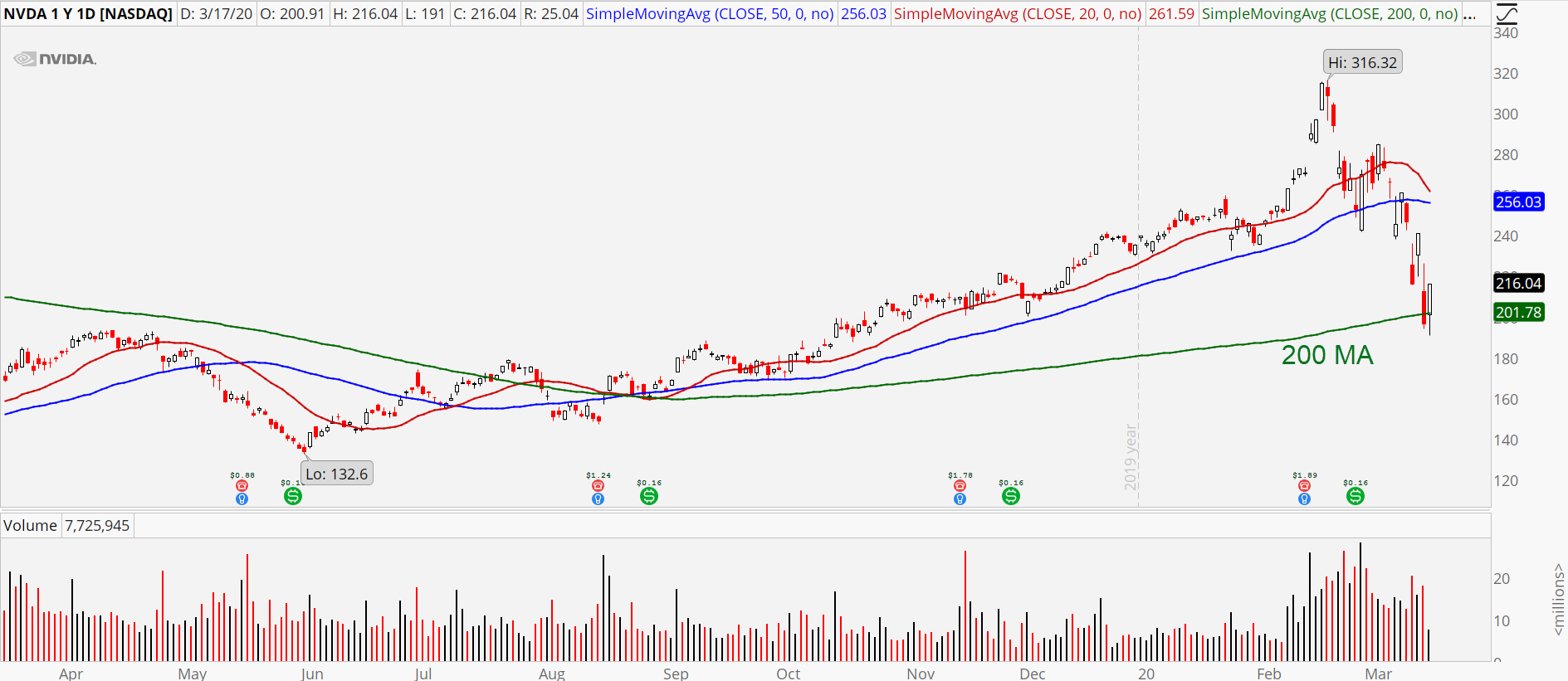
Task: Select the SimpleMovingAvg 200 study label
Action: click(x=1330, y=14)
